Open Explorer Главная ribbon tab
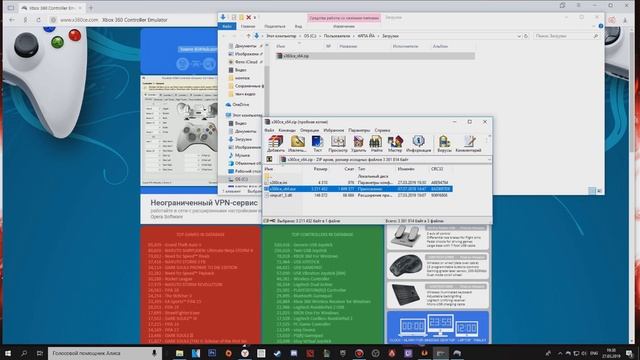The height and width of the screenshot is (360, 640). coord(248,27)
